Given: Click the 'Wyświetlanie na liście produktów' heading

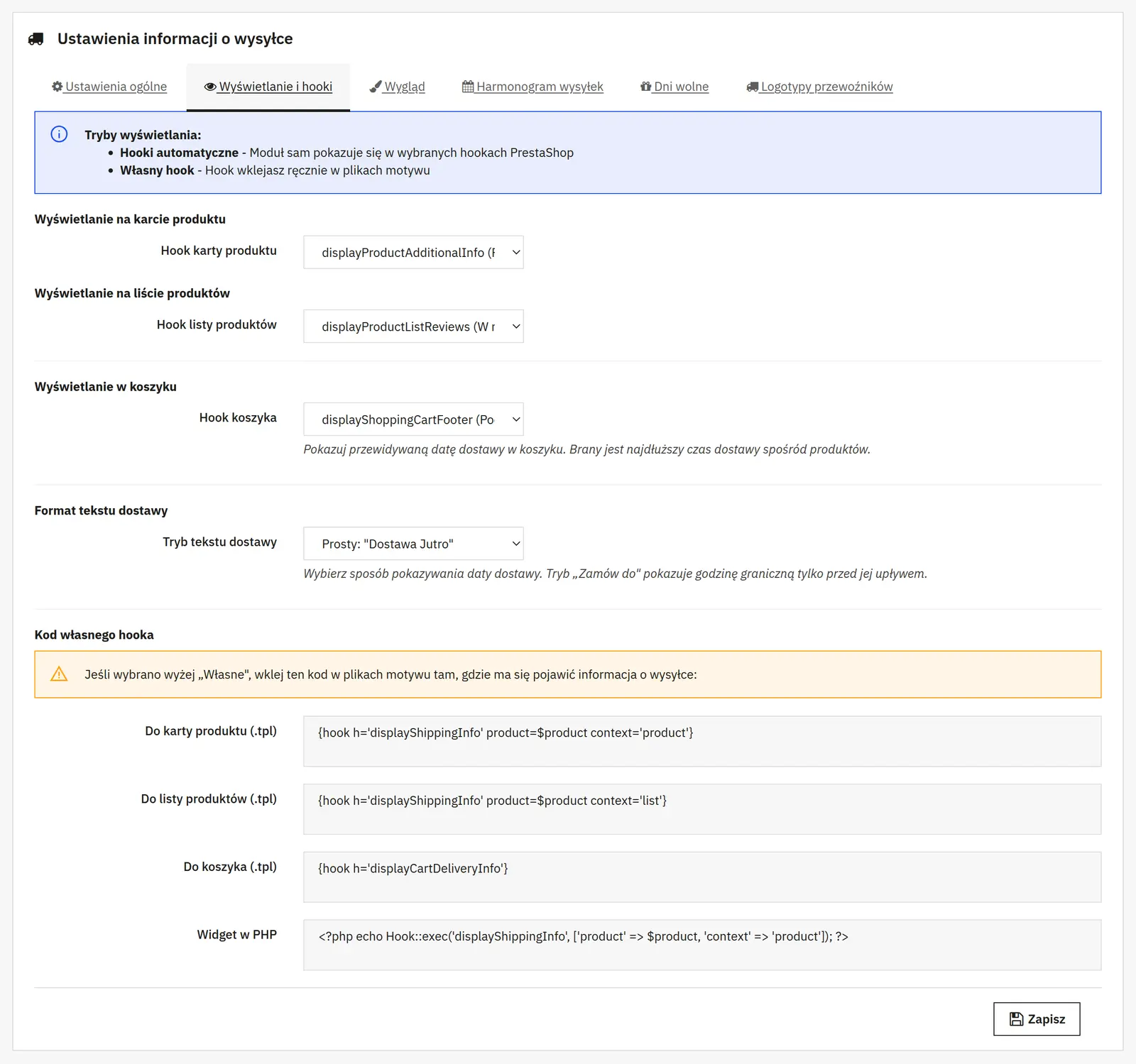Looking at the screenshot, I should pyautogui.click(x=132, y=293).
